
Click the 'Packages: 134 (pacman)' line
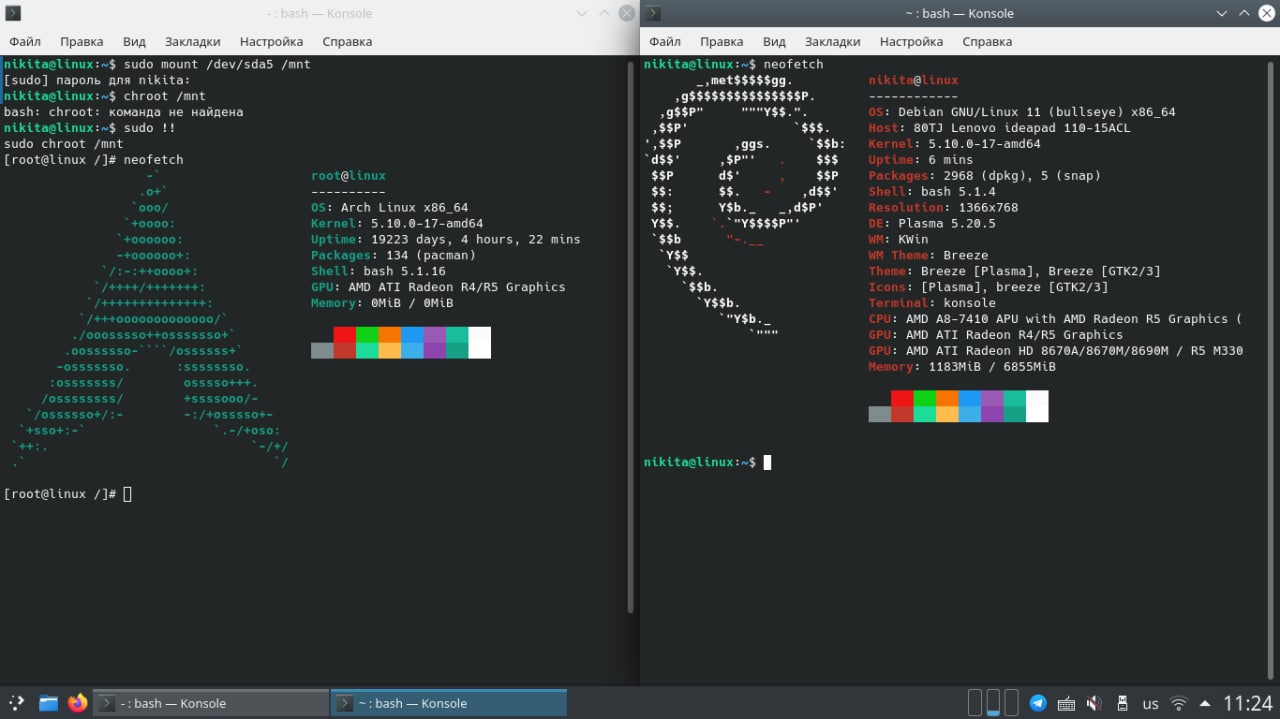[x=393, y=256]
